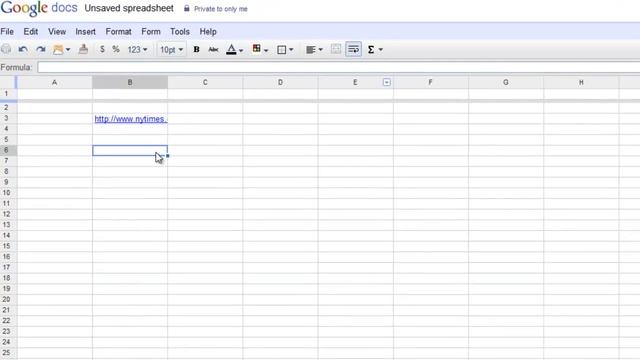Image resolution: width=640 pixels, height=360 pixels.
Task: Click the Sigma functions icon
Action: pos(371,49)
